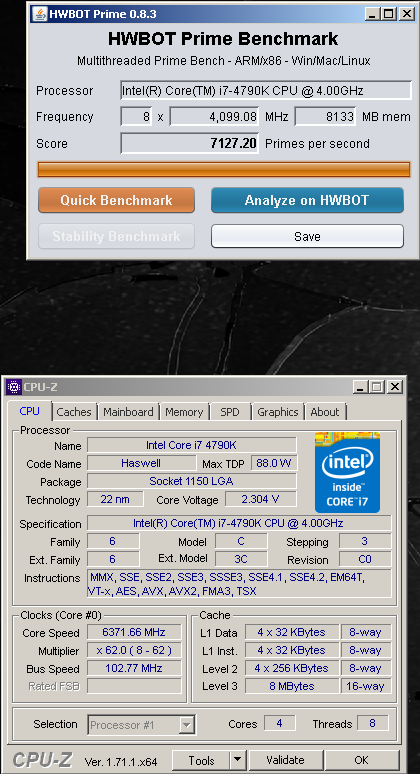Image resolution: width=420 pixels, height=774 pixels.
Task: Maximize the HWBOT Prime window
Action: (389, 14)
